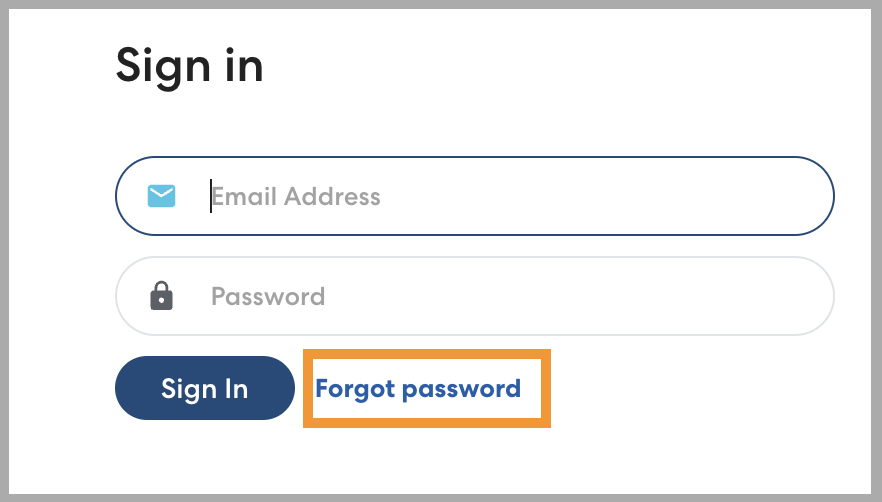Tap the padlock symbol beside Password
882x502 pixels.
(161, 296)
